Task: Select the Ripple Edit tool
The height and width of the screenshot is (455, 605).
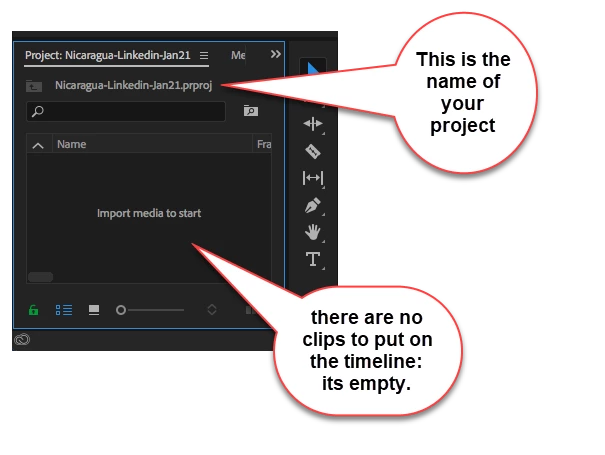Action: 313,124
